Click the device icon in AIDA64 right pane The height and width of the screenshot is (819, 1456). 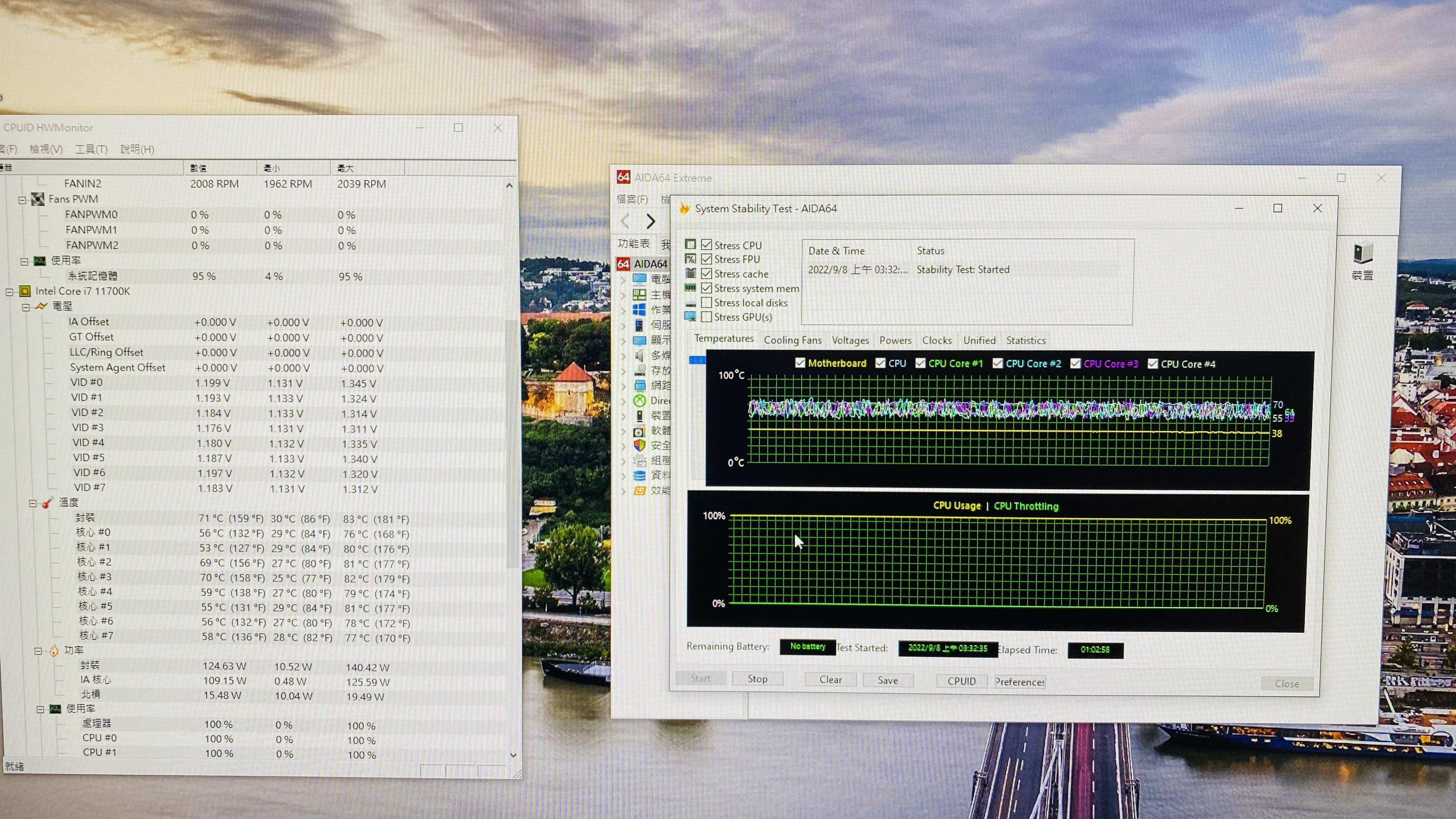pyautogui.click(x=1362, y=253)
